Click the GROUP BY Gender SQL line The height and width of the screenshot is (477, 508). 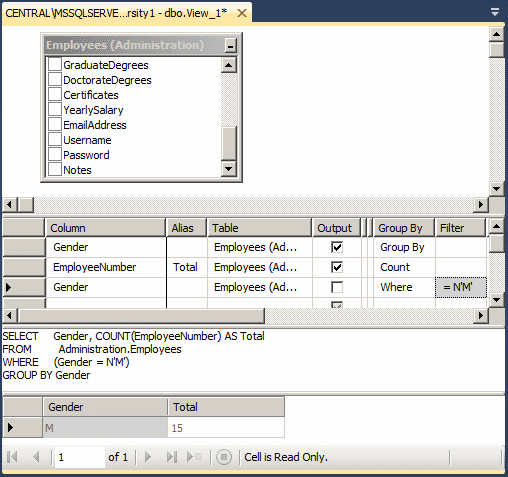point(46,375)
